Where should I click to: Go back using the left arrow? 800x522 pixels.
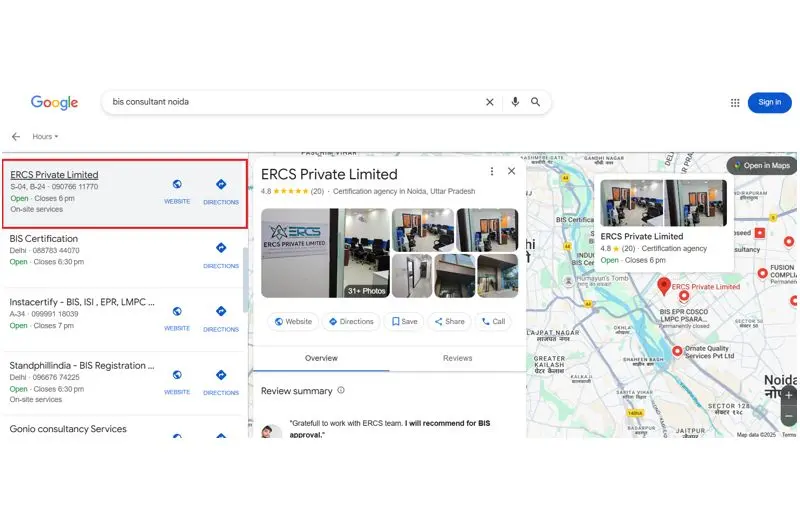pos(16,136)
